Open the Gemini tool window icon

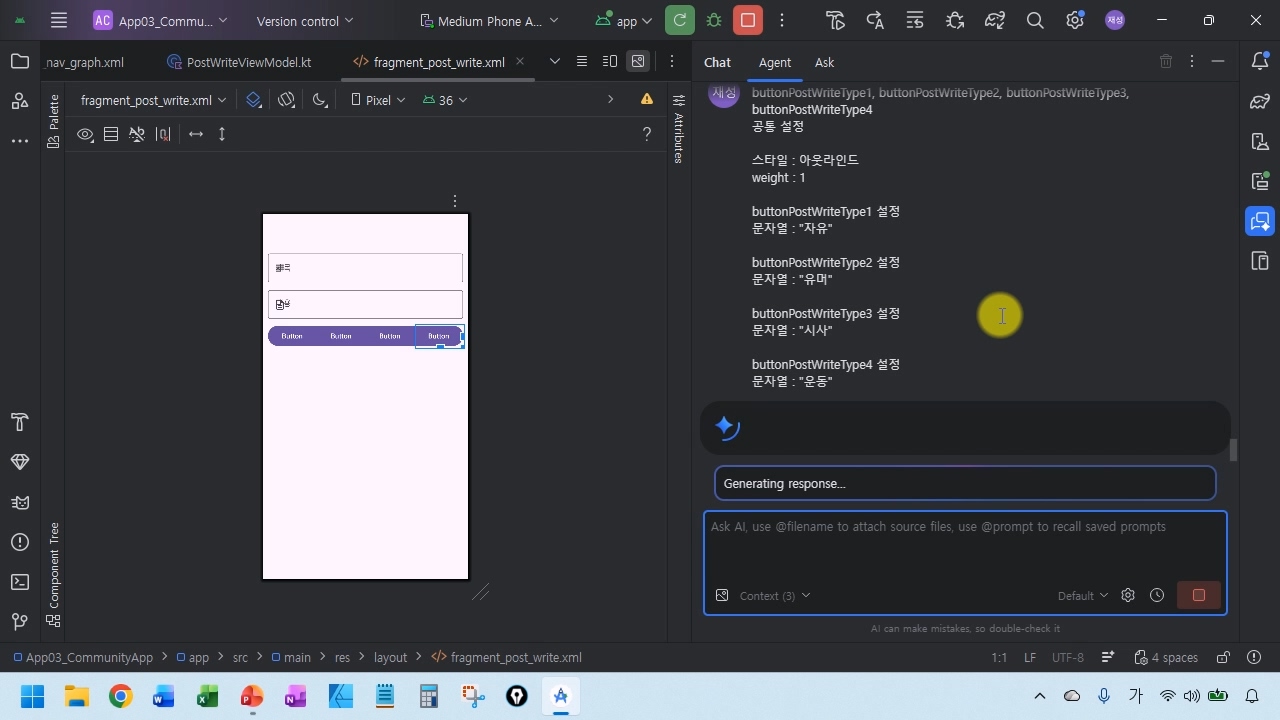1260,221
